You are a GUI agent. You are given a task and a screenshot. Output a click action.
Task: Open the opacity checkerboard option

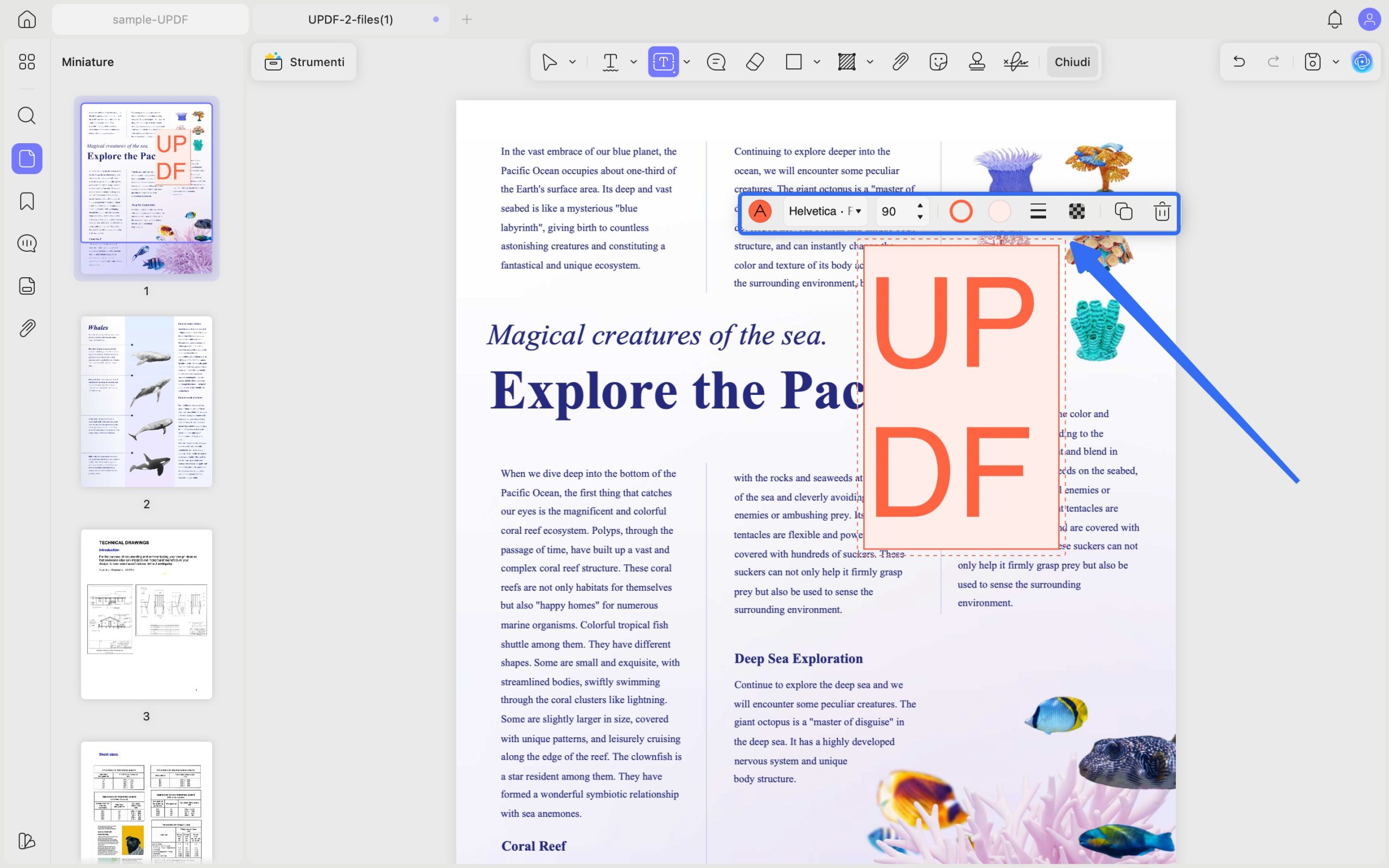[x=1077, y=211]
